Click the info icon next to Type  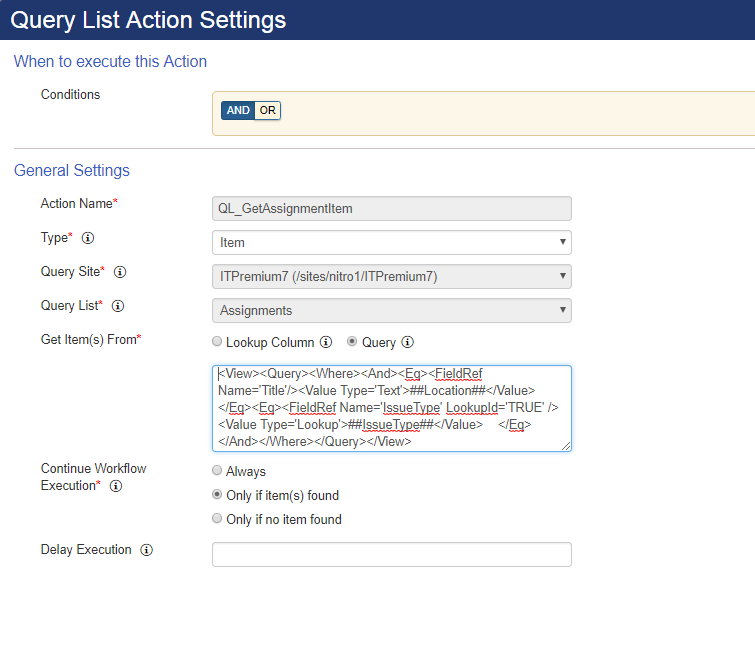[x=88, y=238]
